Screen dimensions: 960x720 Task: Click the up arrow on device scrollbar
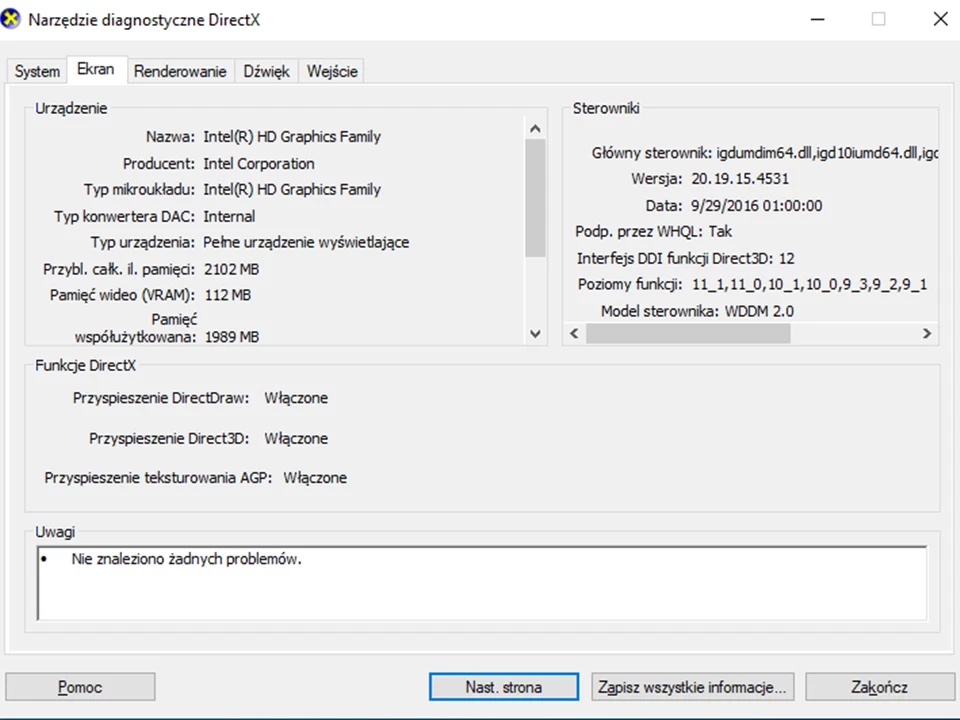tap(535, 128)
